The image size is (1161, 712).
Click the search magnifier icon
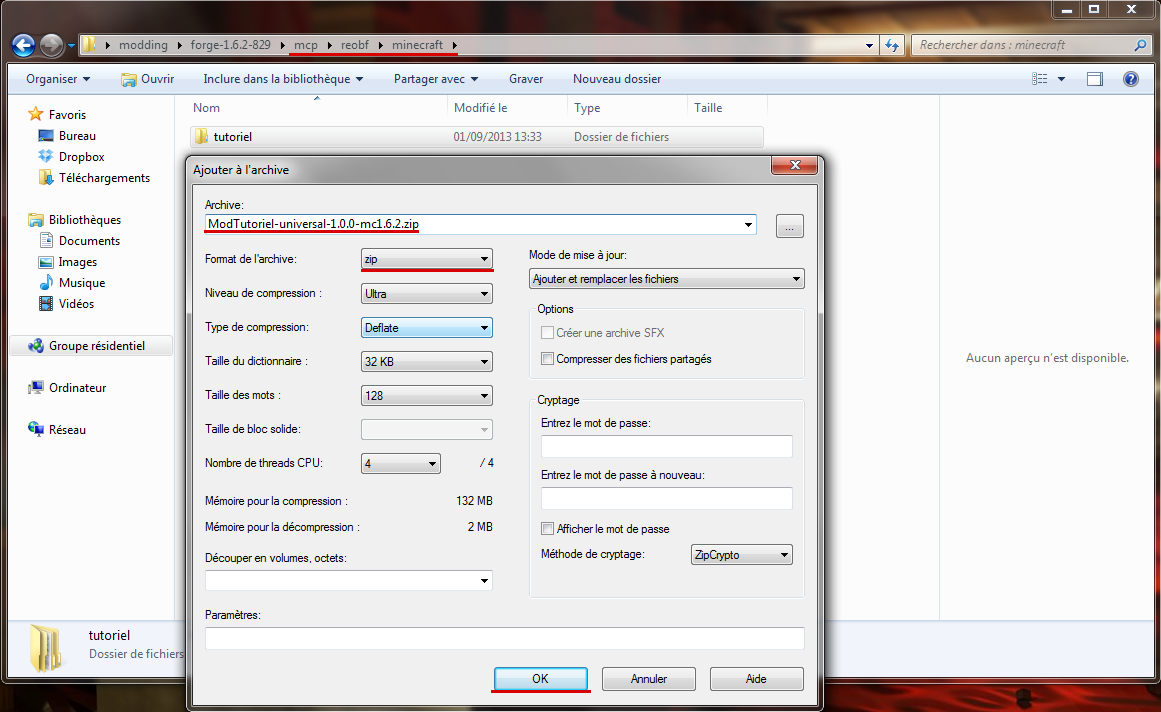[1140, 45]
